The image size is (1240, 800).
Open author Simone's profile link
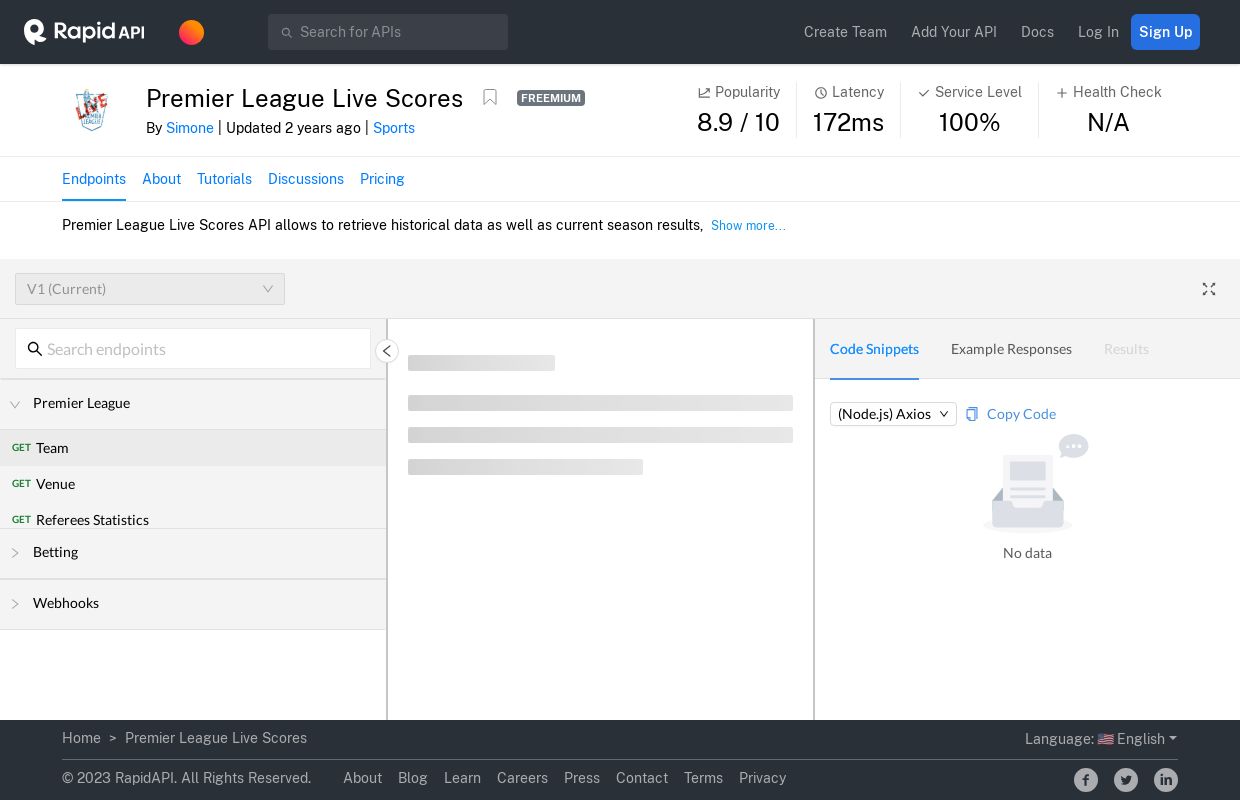tap(190, 128)
